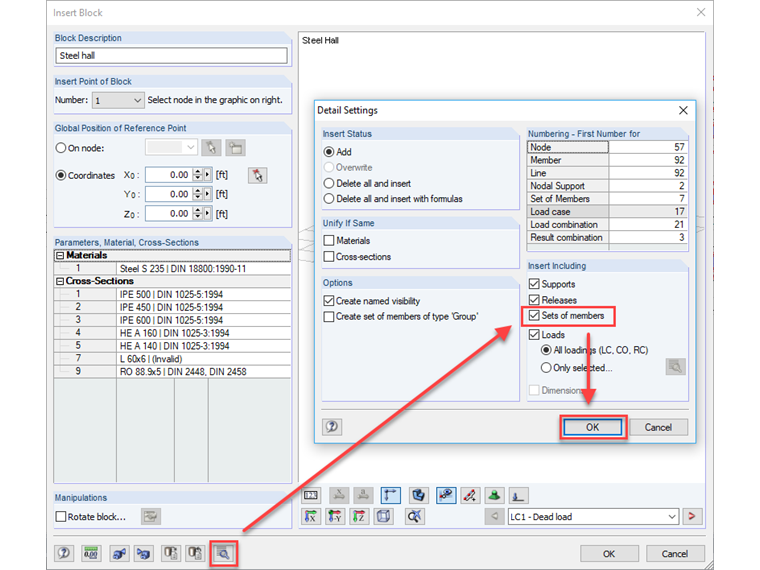Screen dimensions: 760x570
Task: Toggle the load display icon
Action: (x=518, y=495)
